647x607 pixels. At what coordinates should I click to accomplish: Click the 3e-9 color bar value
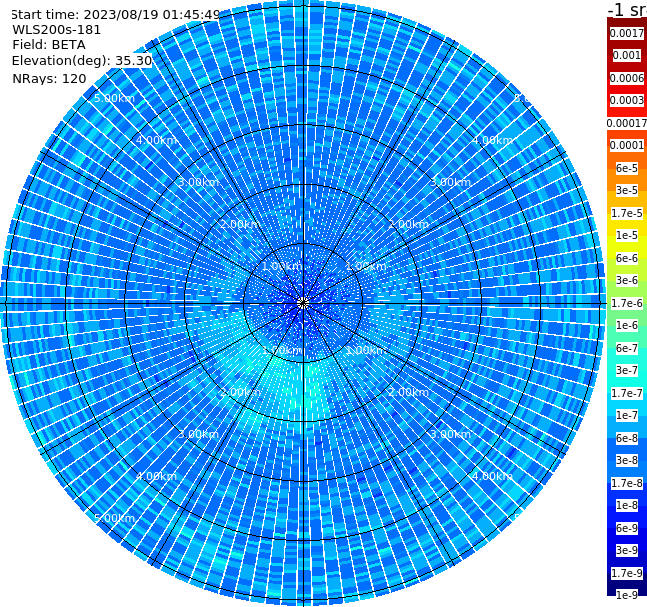627,550
